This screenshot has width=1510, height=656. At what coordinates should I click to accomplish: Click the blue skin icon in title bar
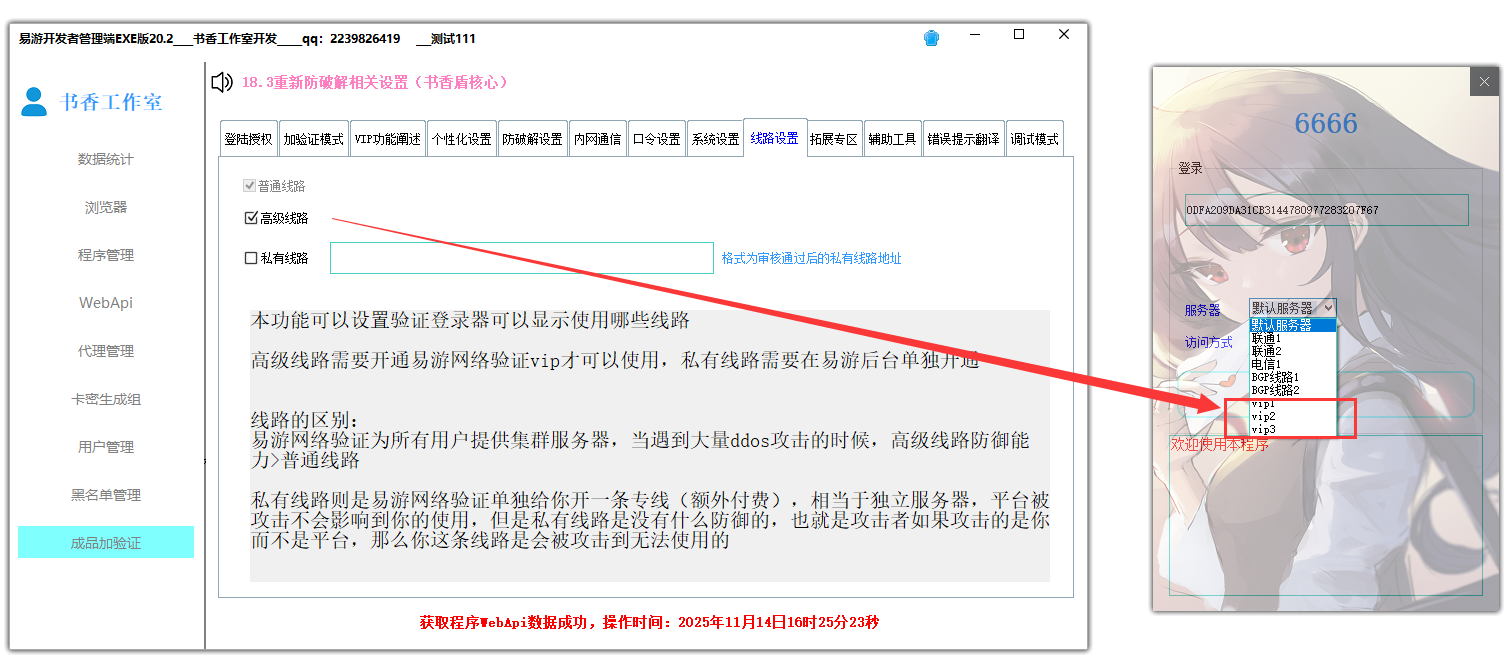coord(932,38)
